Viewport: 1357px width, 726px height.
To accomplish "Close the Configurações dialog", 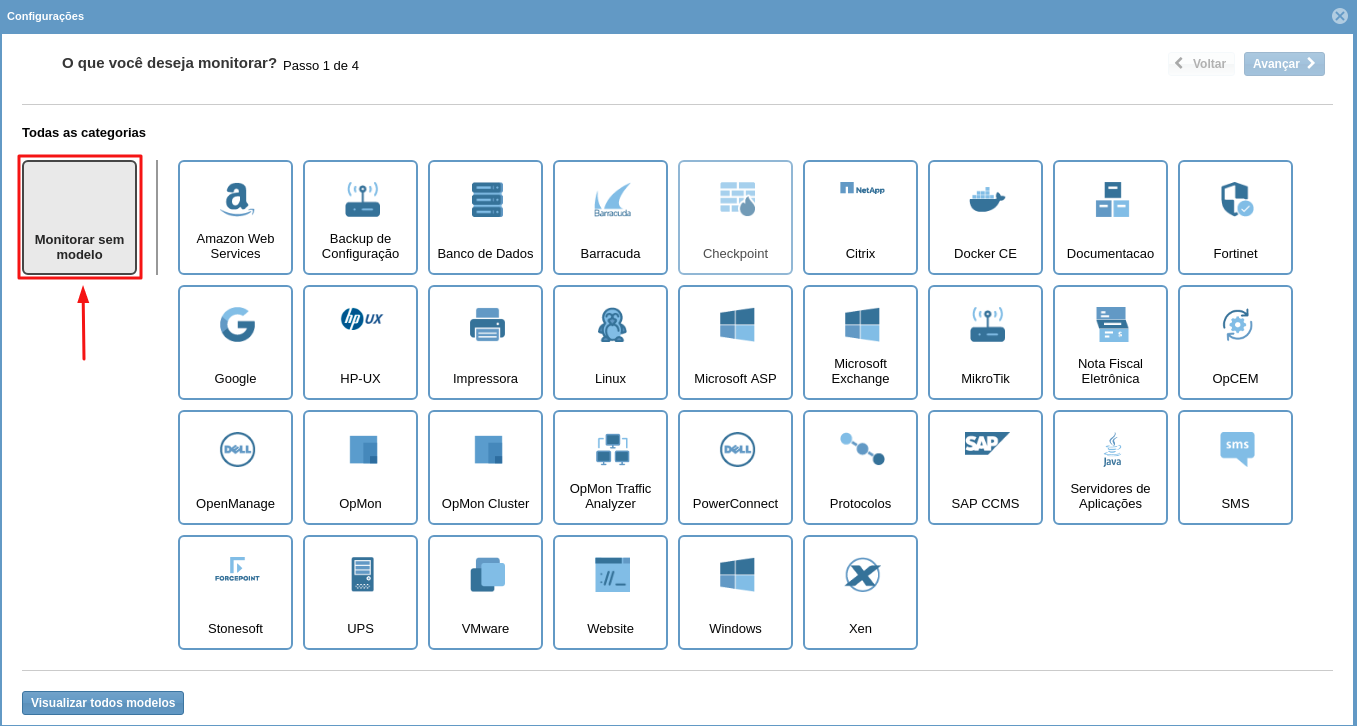I will coord(1340,16).
